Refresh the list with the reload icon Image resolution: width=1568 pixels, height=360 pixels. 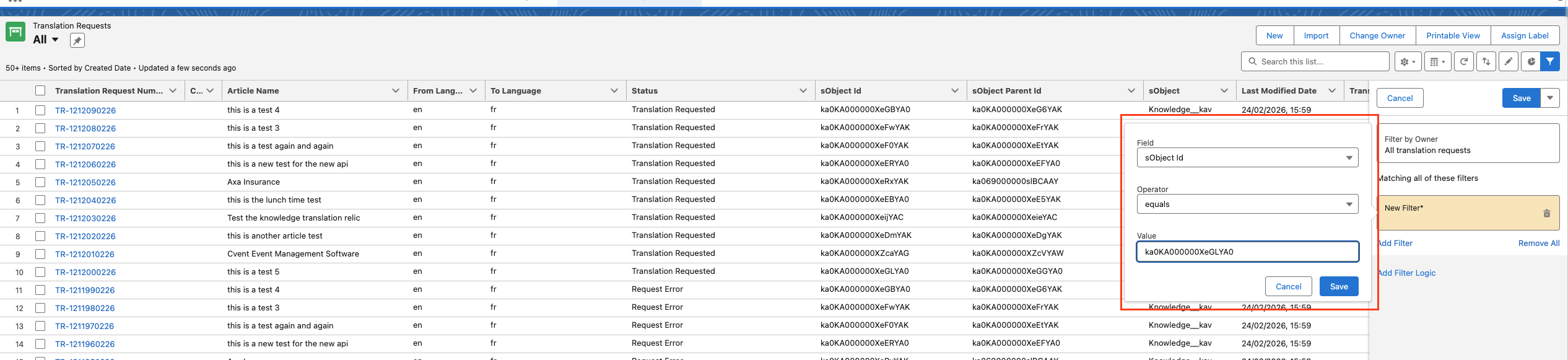1464,61
